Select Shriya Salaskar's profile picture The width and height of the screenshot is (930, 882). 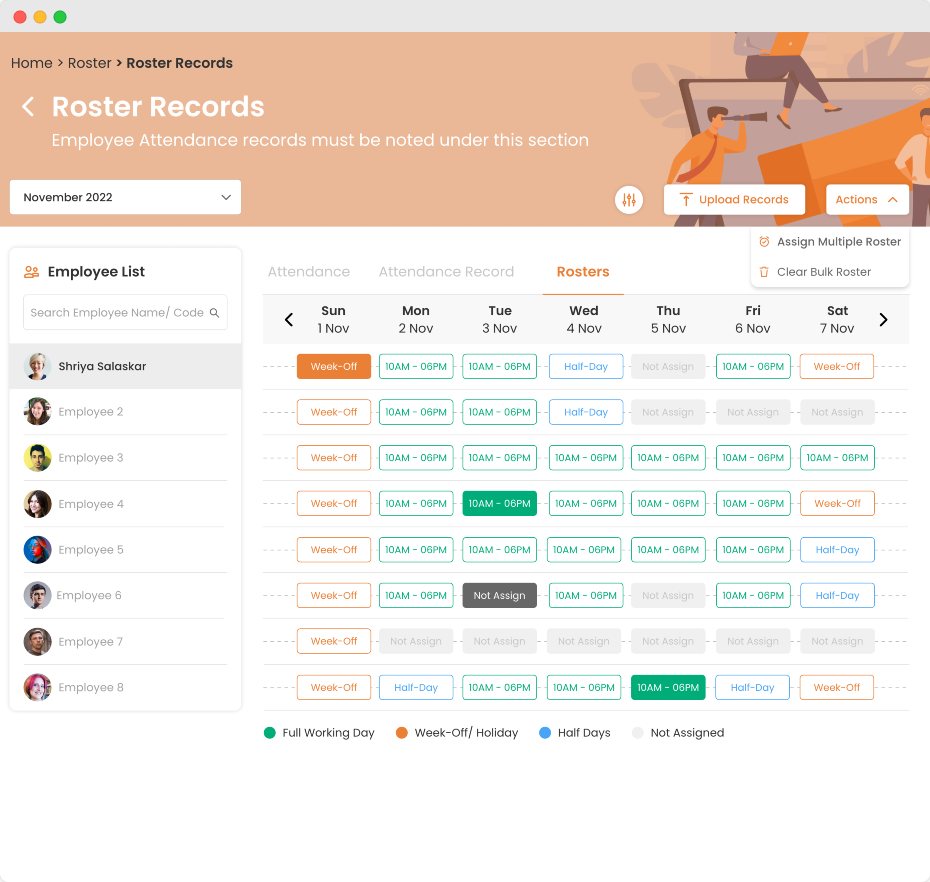tap(37, 366)
